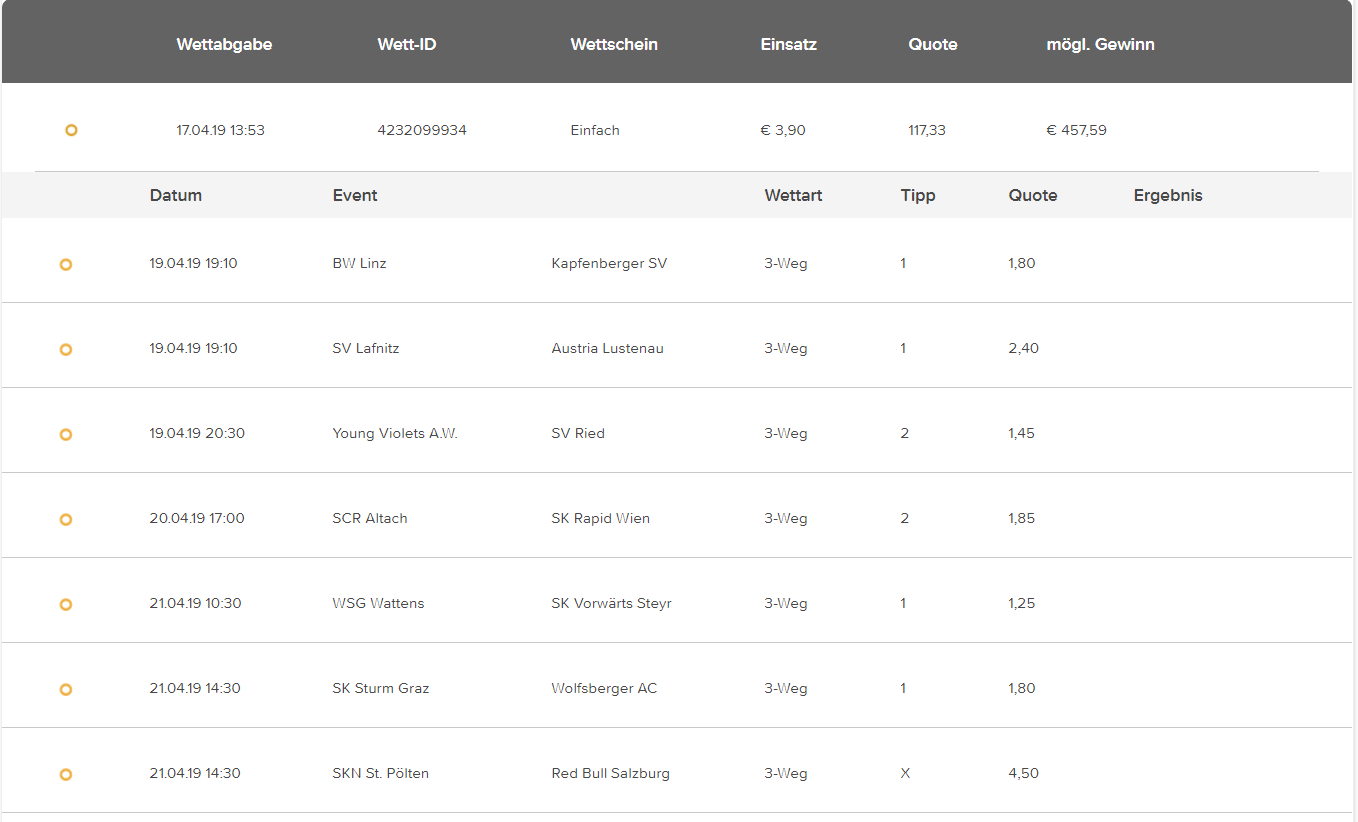Click the date 20.04.19 17:00

coord(197,518)
